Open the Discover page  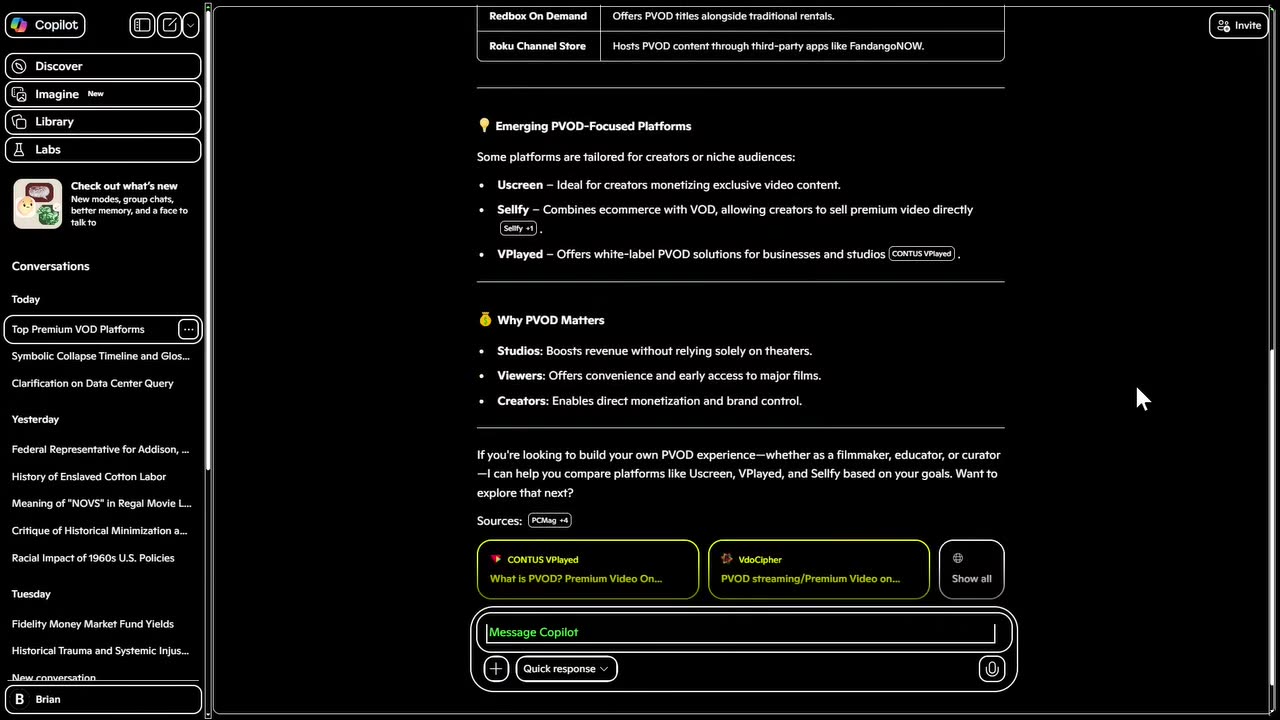coord(103,66)
